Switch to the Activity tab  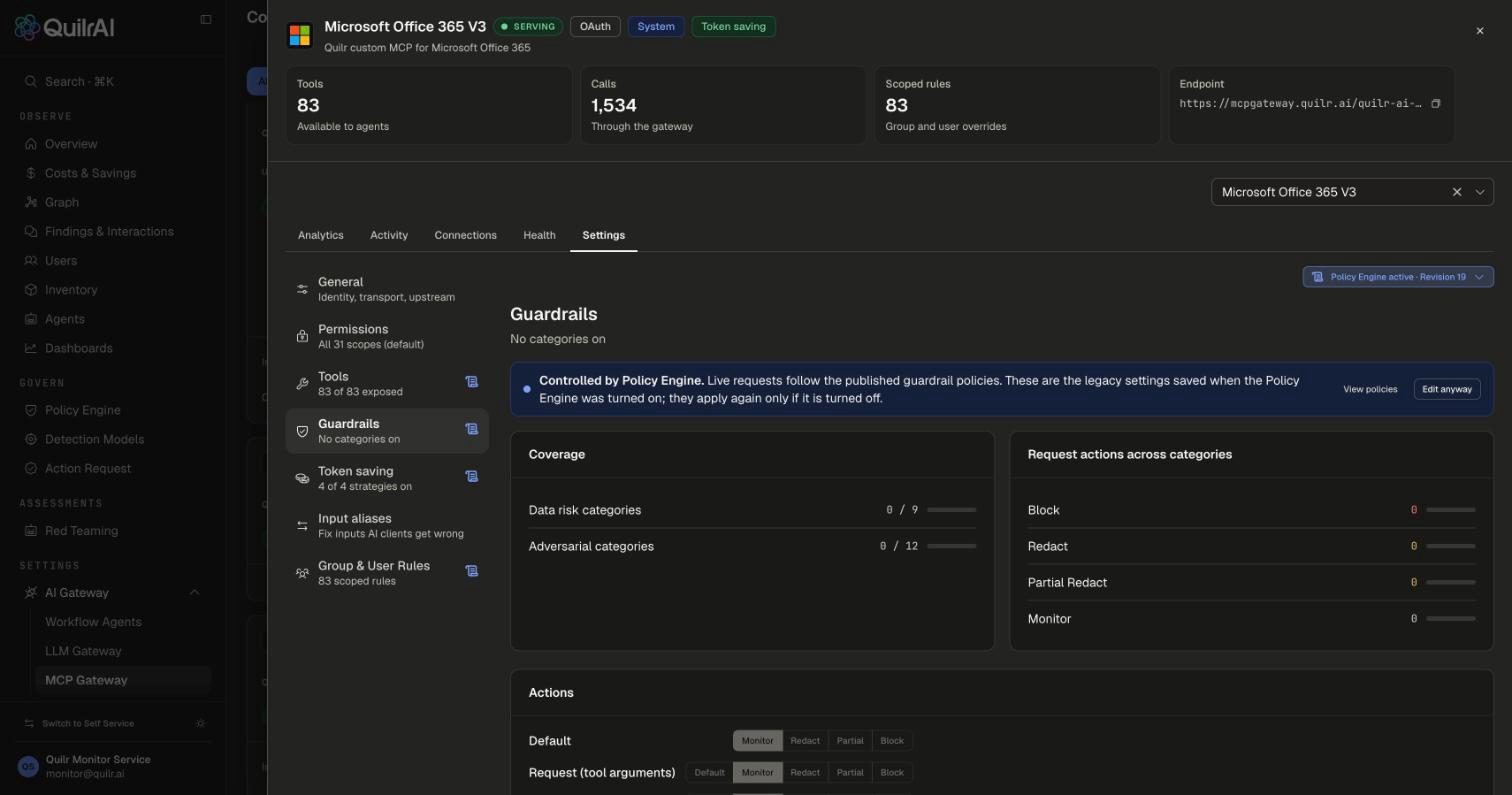pyautogui.click(x=389, y=236)
